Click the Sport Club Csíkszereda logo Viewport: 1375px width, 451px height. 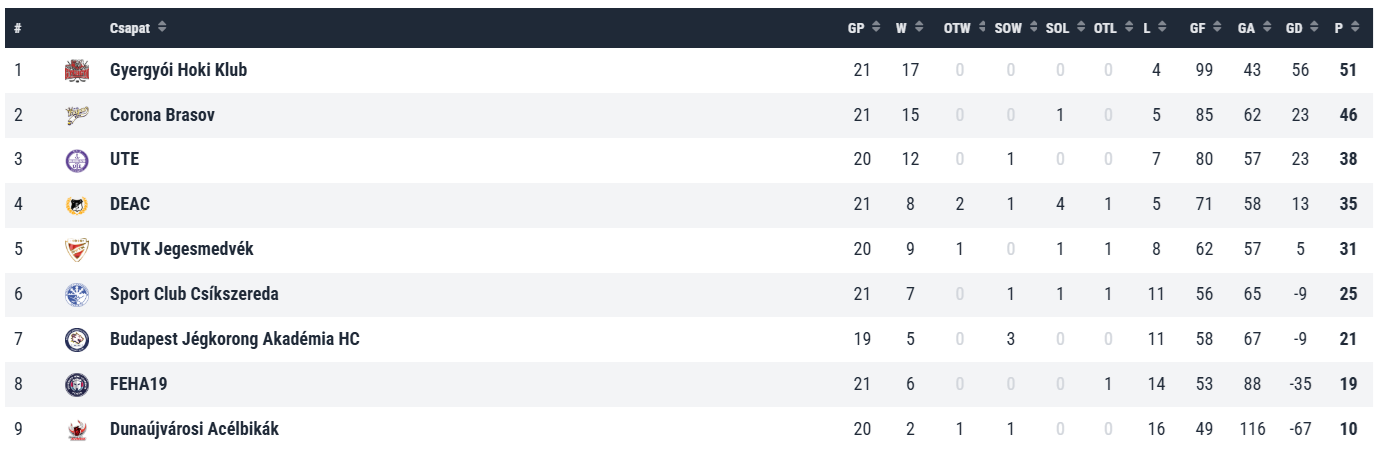pyautogui.click(x=77, y=295)
